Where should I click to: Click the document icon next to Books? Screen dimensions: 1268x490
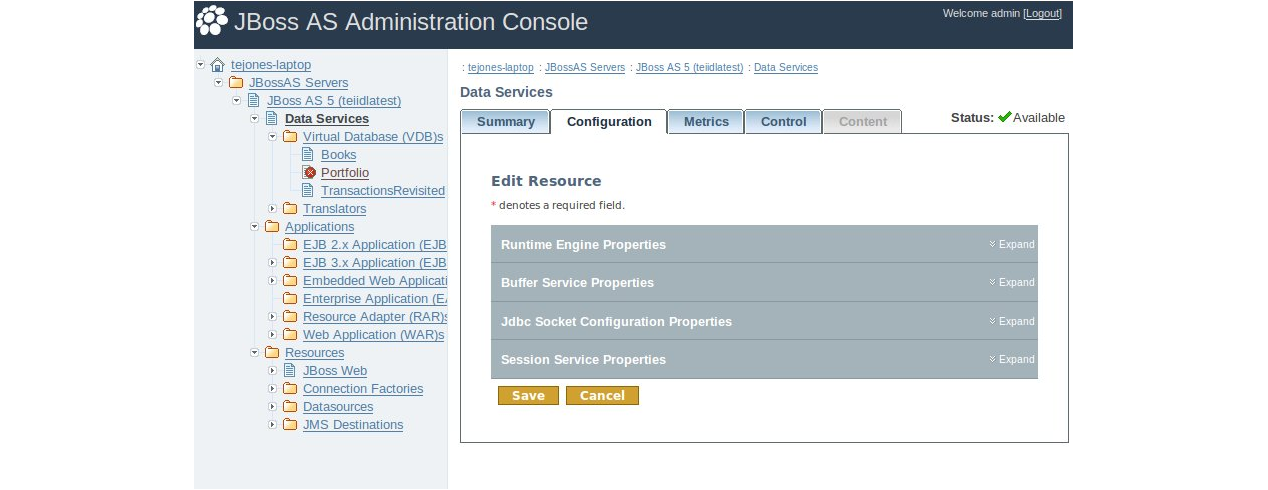[x=308, y=155]
